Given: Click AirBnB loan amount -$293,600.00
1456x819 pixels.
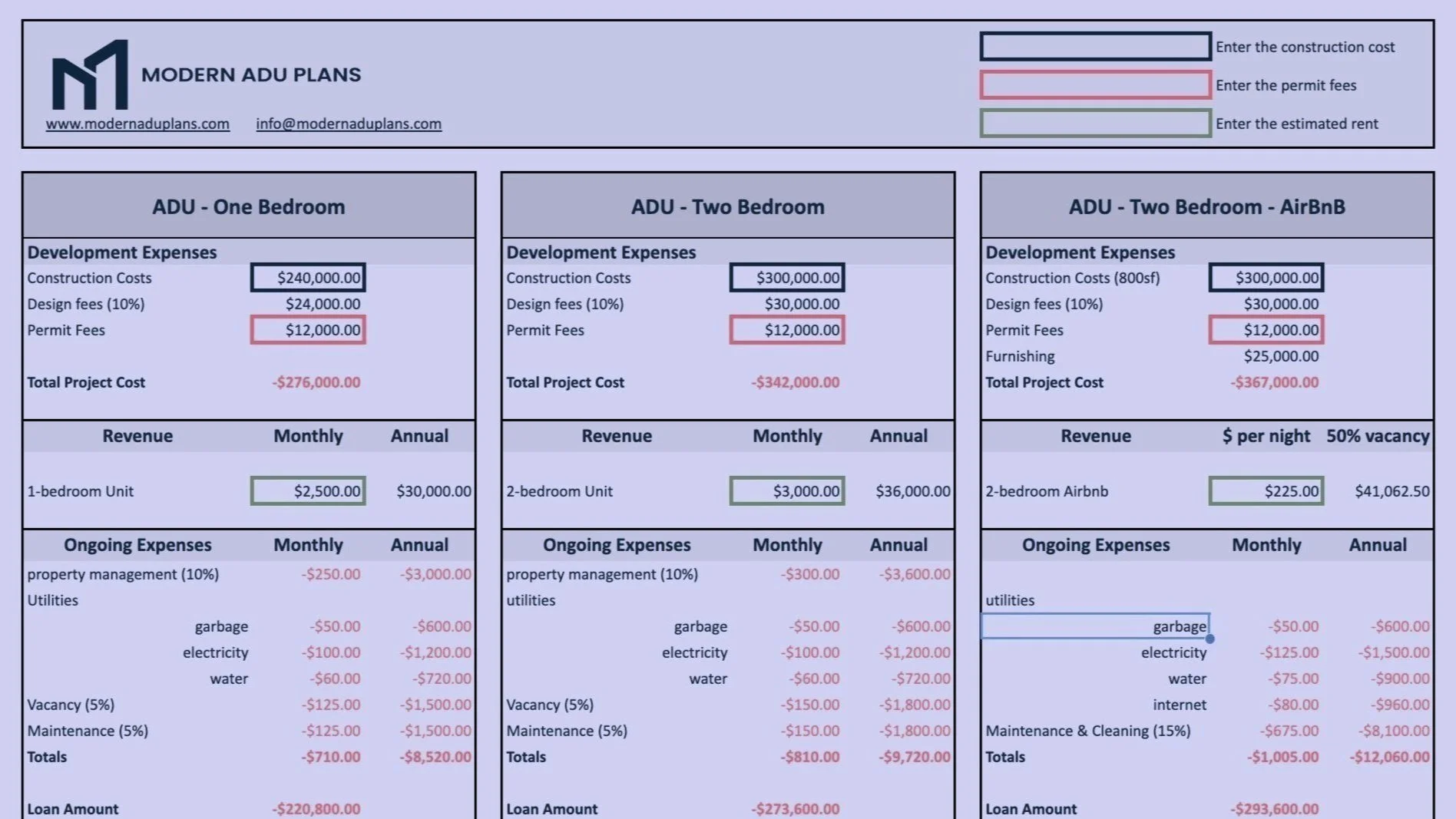Looking at the screenshot, I should pyautogui.click(x=1274, y=809).
